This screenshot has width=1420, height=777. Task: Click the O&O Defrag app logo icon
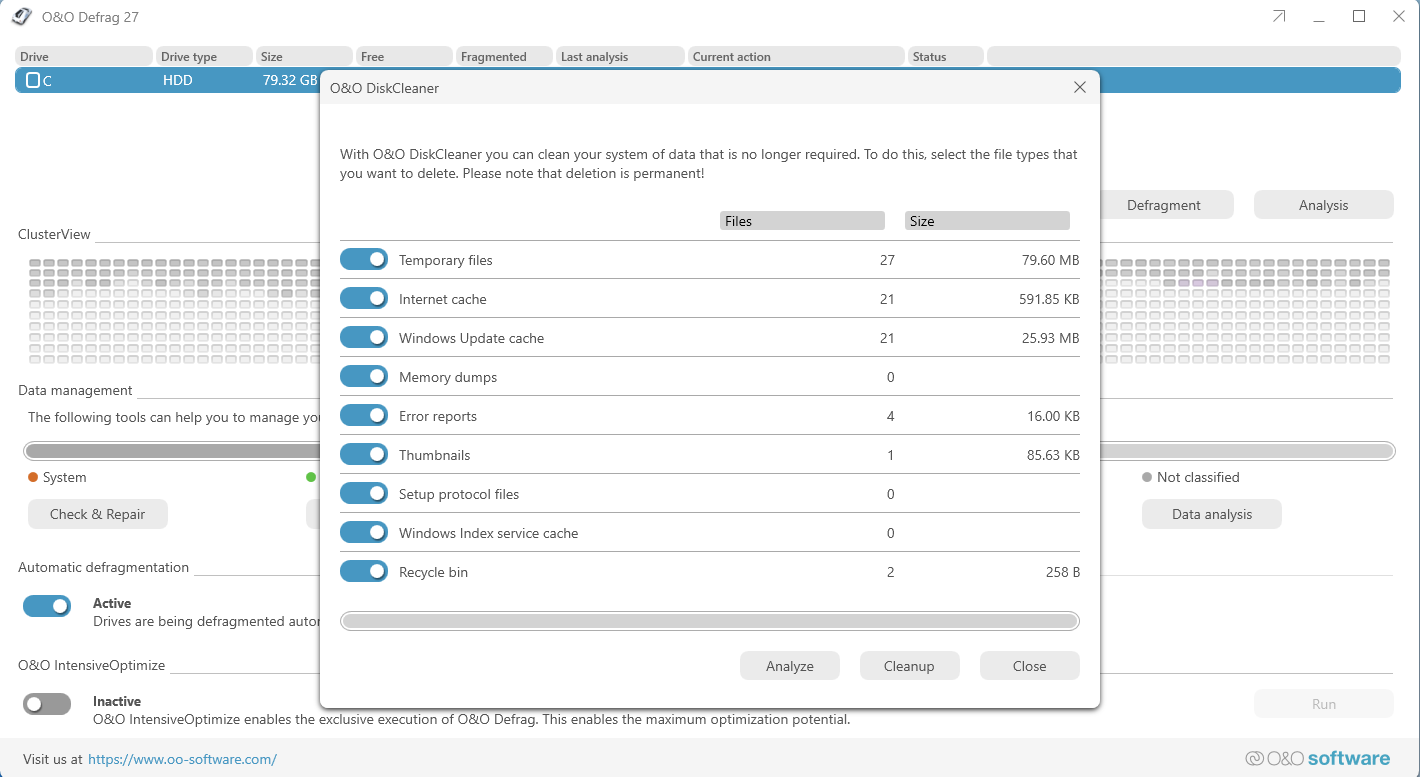[21, 17]
